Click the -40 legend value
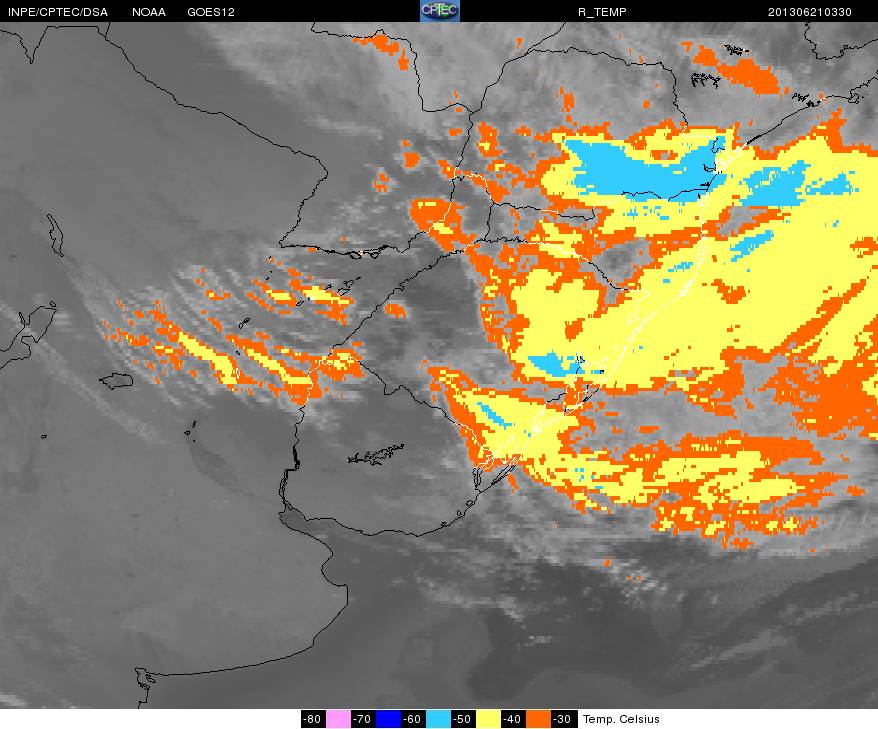878x729 pixels. (x=512, y=719)
